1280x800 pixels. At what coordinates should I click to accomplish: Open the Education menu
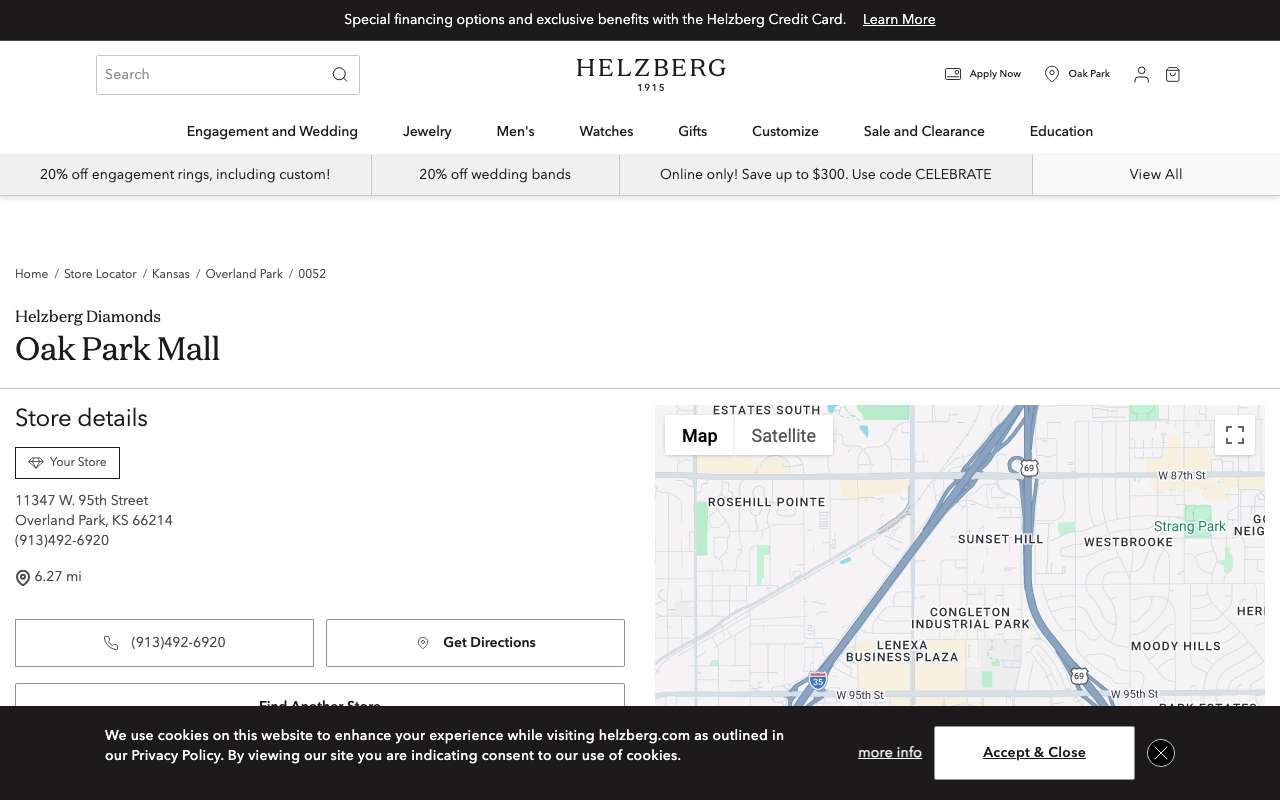click(1061, 131)
